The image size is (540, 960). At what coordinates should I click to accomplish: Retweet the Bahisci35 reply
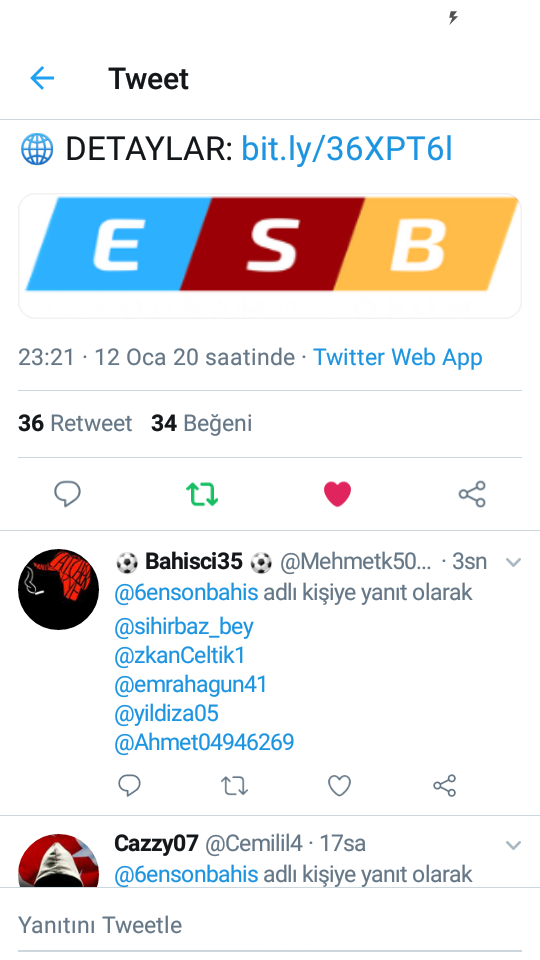point(234,785)
